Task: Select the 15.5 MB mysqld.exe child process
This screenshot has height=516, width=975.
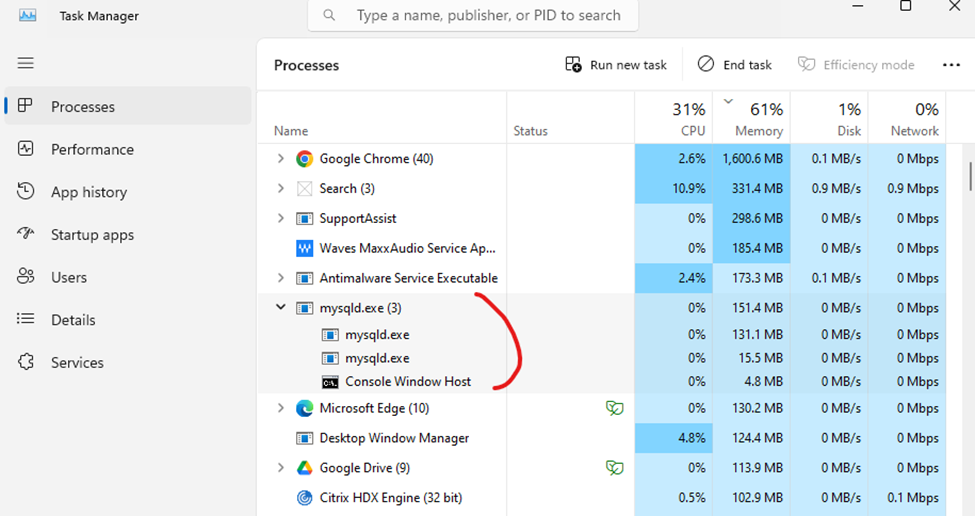Action: (x=601, y=358)
